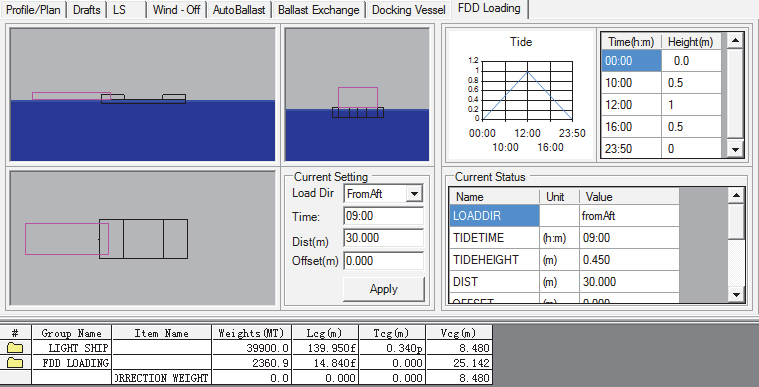
Task: Open the LIGHT SHIP folder icon
Action: click(15, 347)
